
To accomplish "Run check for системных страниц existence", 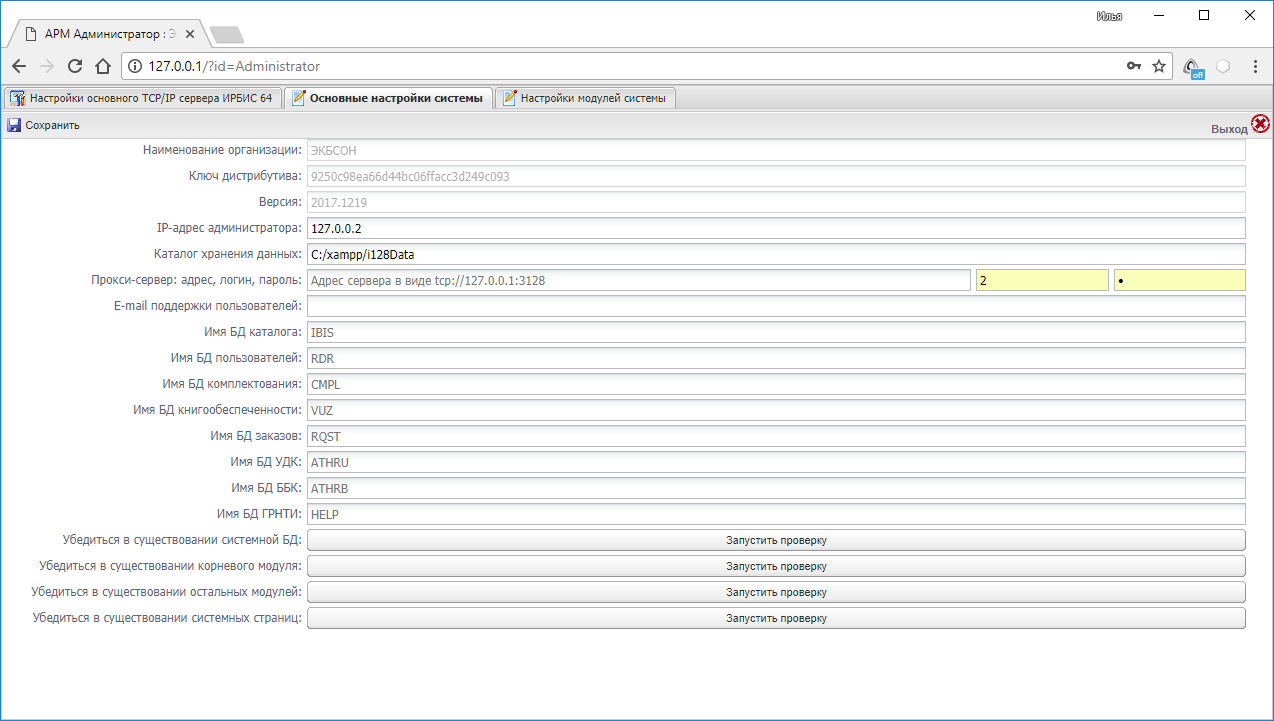I will (x=776, y=618).
